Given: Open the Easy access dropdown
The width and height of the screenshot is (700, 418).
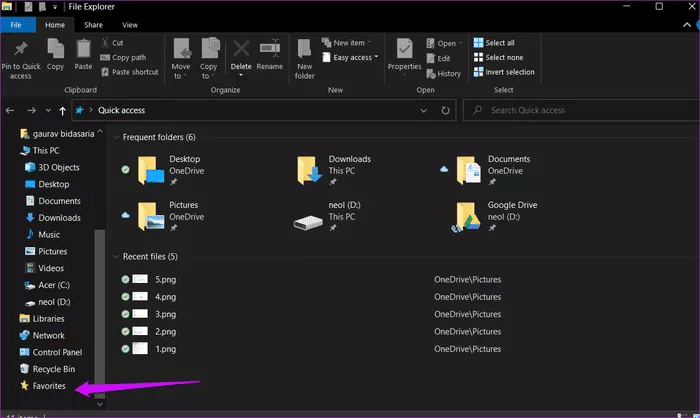Looking at the screenshot, I should 350,58.
